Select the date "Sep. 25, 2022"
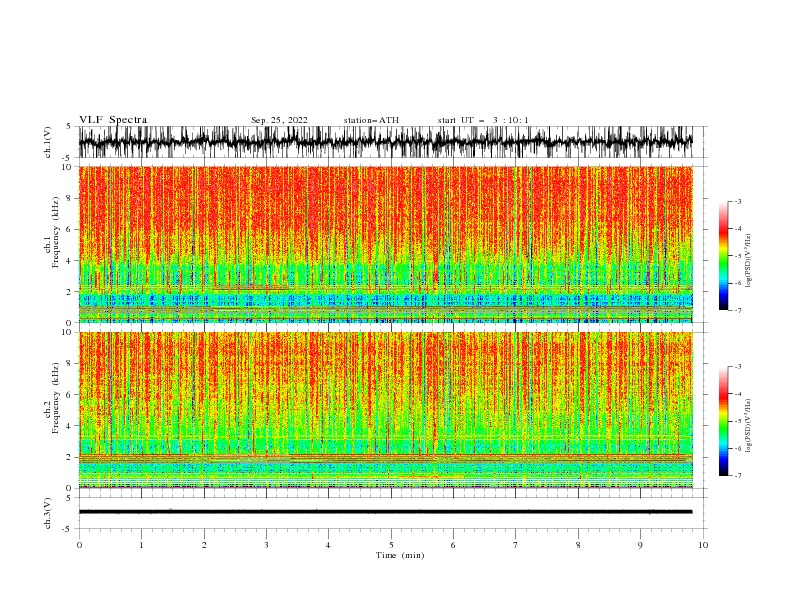Image resolution: width=792 pixels, height=612 pixels. [279, 120]
